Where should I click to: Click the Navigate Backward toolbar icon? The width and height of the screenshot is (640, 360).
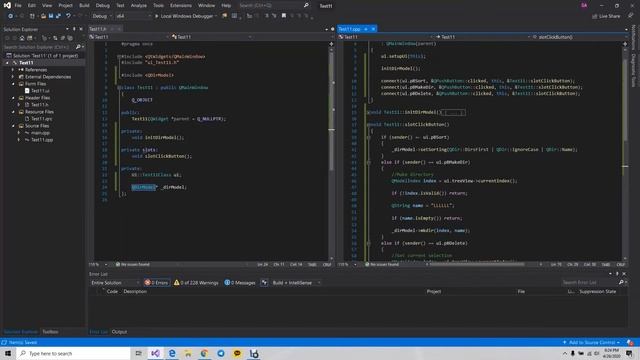(10, 16)
